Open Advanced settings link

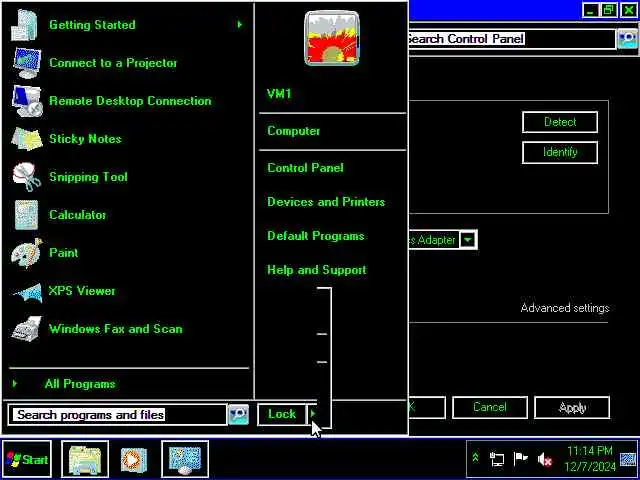(565, 308)
